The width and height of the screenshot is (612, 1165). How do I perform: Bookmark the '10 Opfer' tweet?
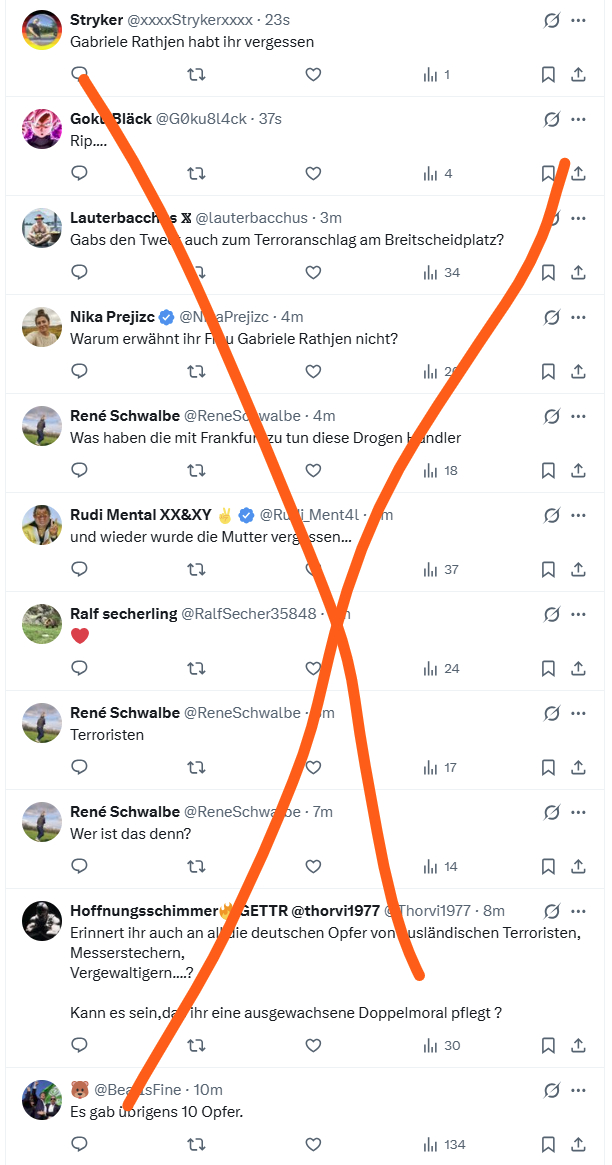[x=548, y=1144]
